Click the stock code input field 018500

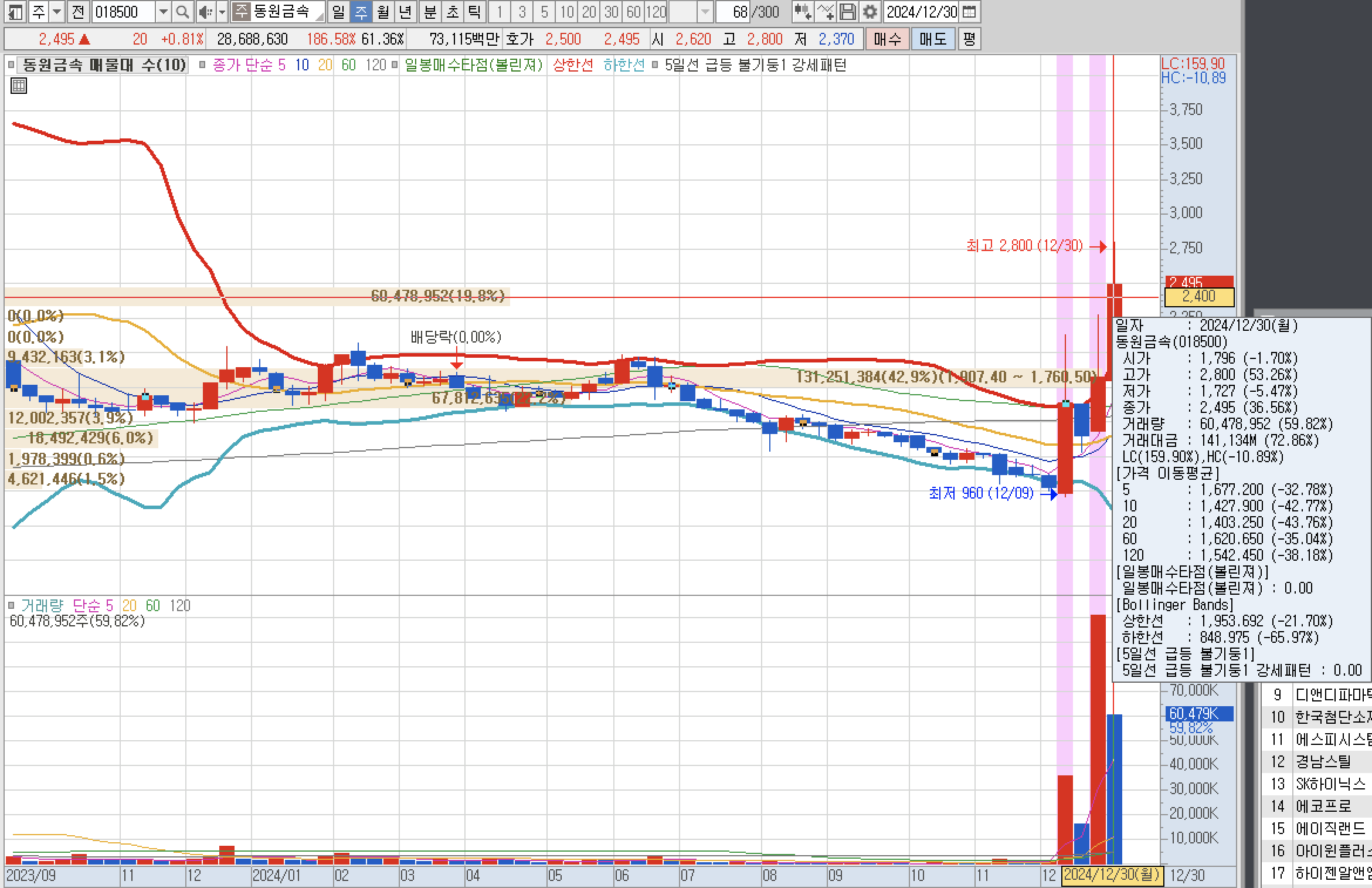(x=123, y=12)
